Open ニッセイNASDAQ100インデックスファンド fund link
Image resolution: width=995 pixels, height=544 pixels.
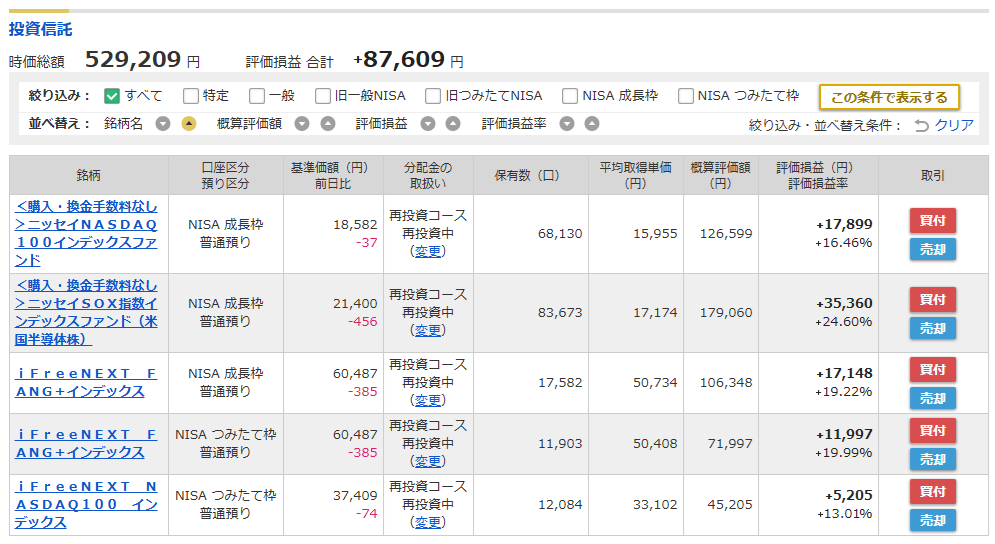click(x=86, y=234)
